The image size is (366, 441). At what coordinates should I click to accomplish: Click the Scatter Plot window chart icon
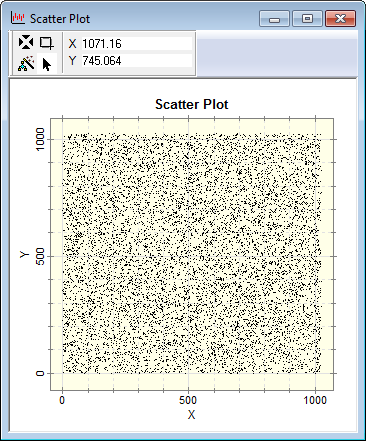[x=18, y=17]
